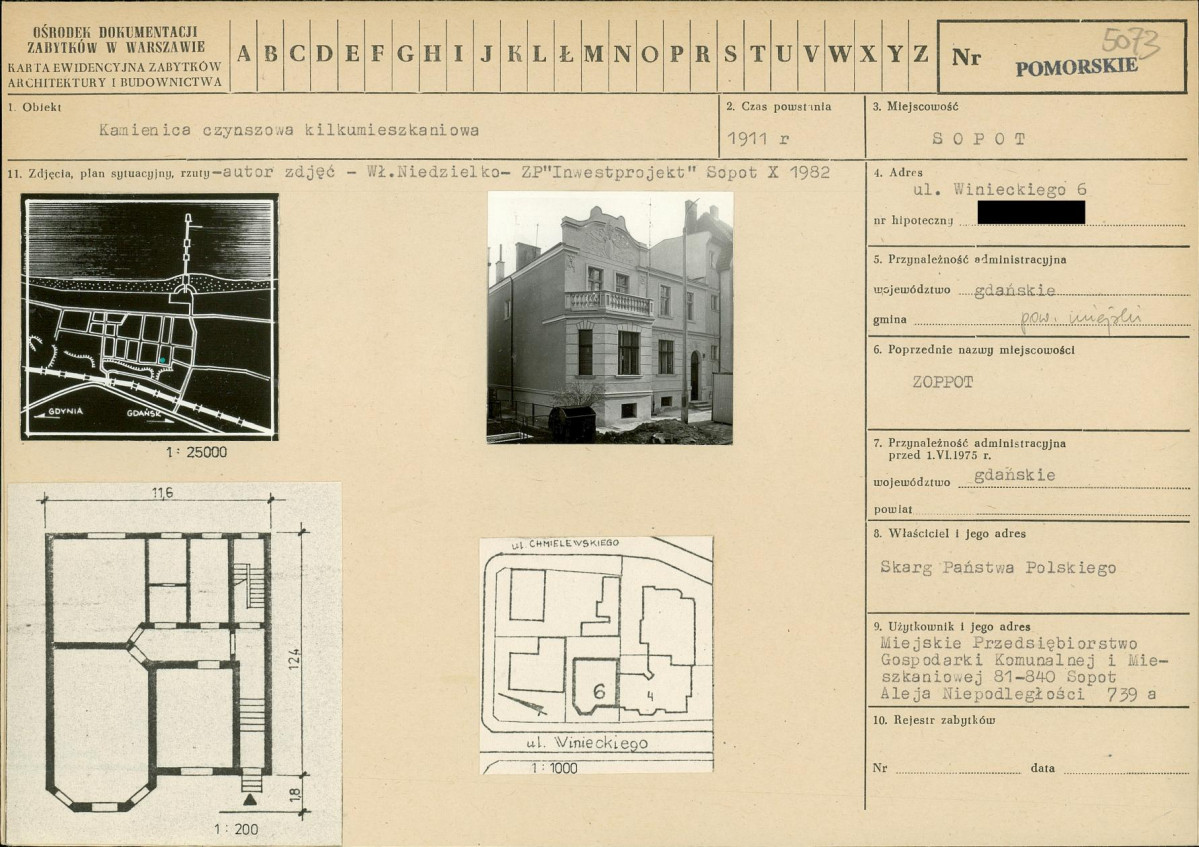Pick letter Z in the alphabet index
Image resolution: width=1199 pixels, height=847 pixels.
pos(921,55)
